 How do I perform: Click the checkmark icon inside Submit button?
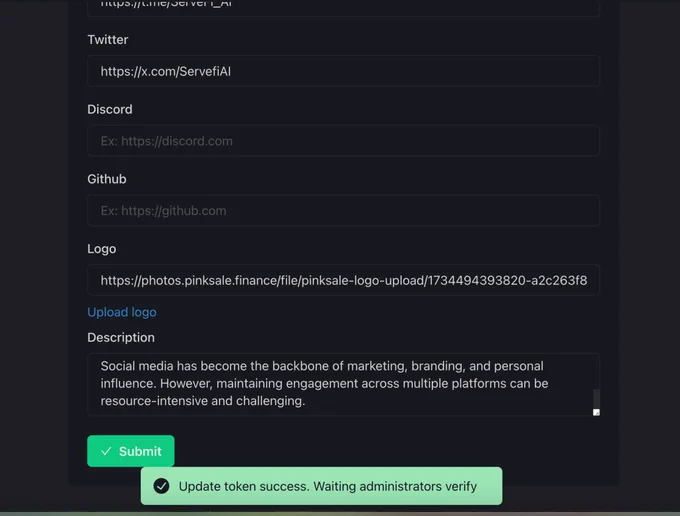(106, 451)
